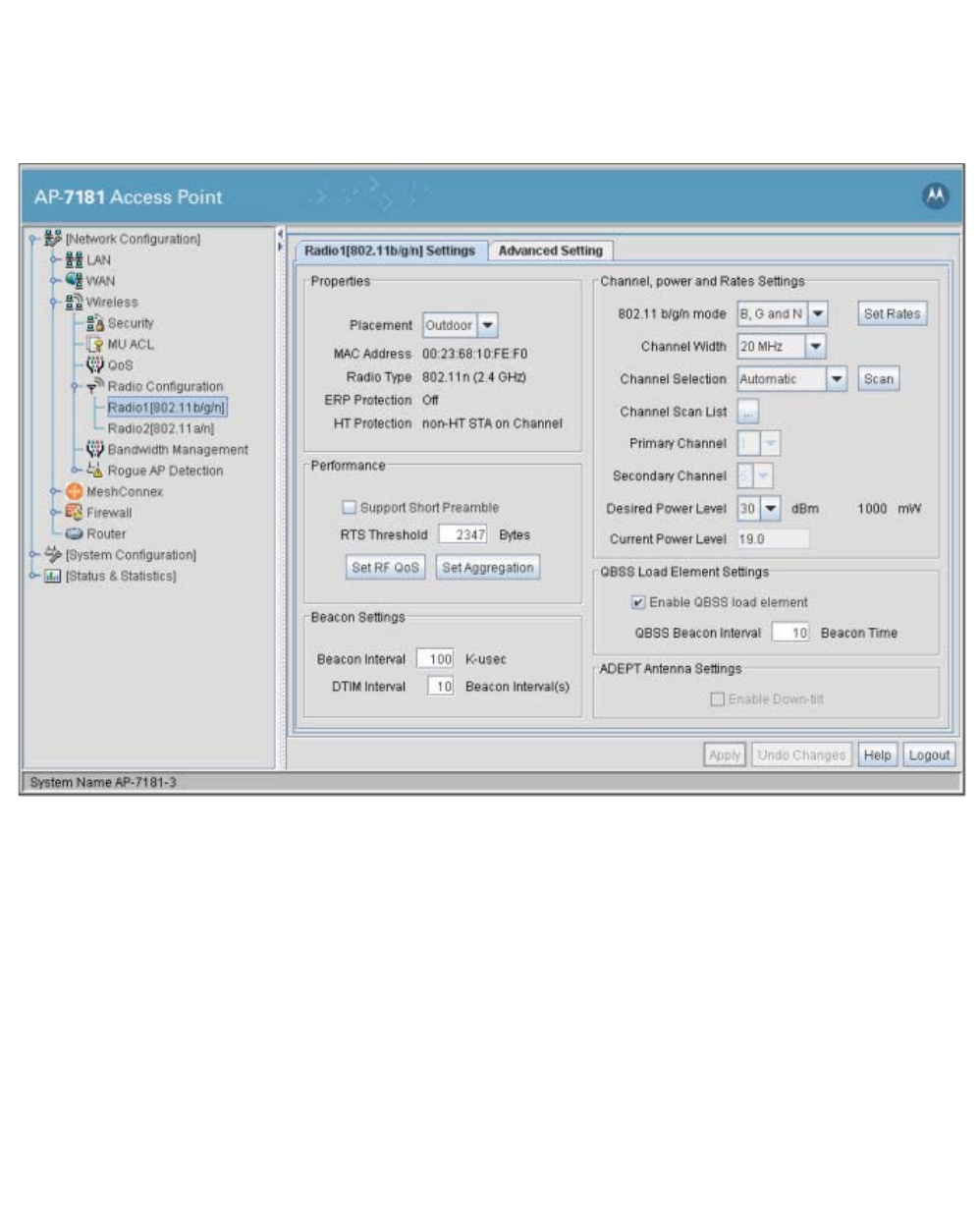980x1225 pixels.
Task: Click the Apply button
Action: (x=725, y=755)
